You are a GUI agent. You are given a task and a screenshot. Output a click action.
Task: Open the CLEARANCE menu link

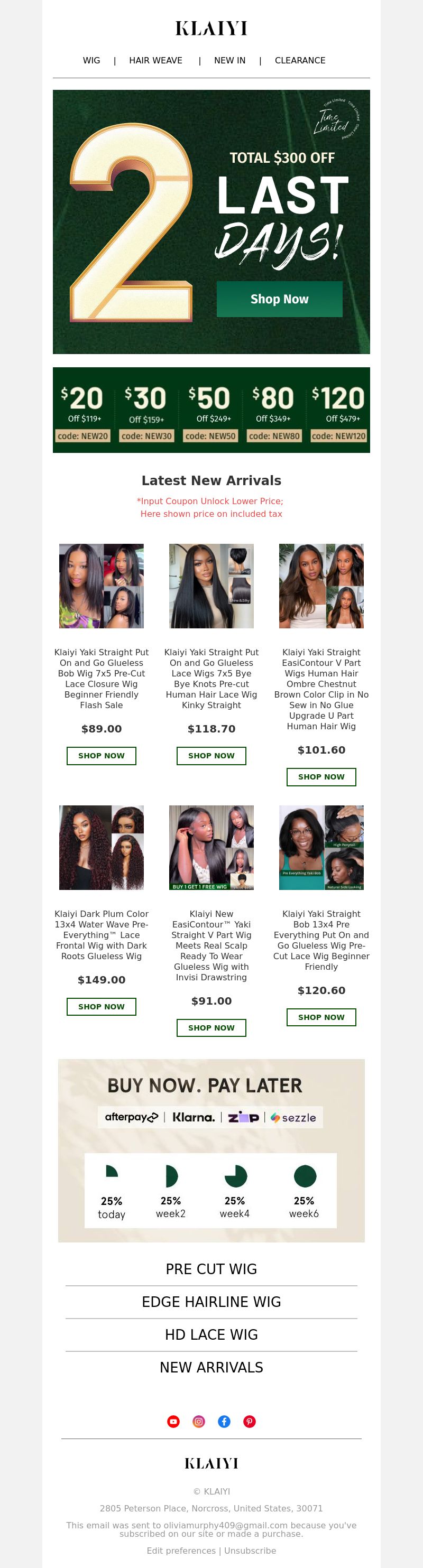tap(300, 60)
